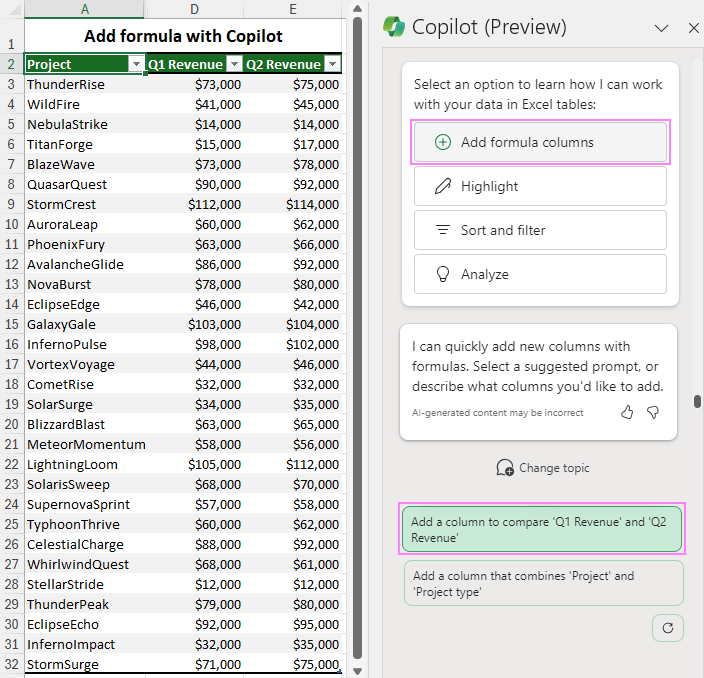Select AvalancheGlide Q1 Revenue $86,000
This screenshot has width=704, height=678.
(194, 264)
